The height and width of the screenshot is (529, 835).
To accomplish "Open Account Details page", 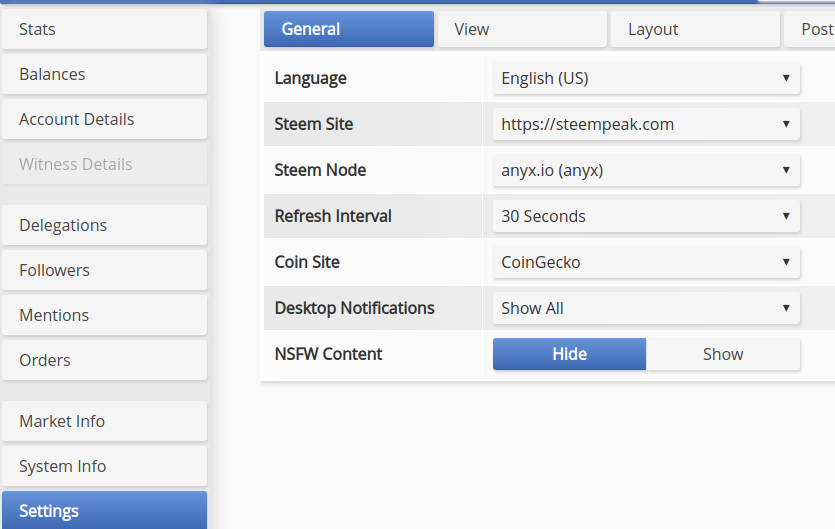I will (x=104, y=119).
